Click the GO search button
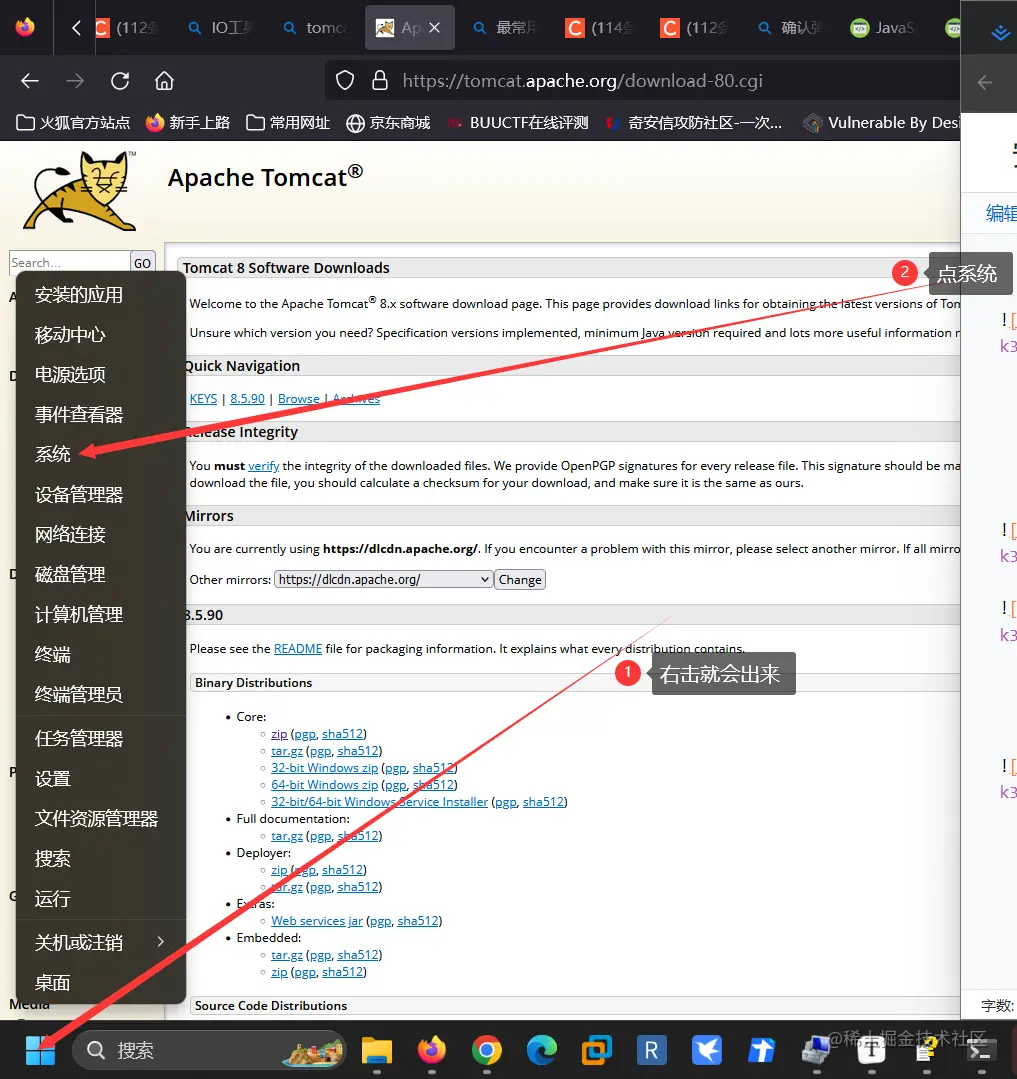 tap(142, 263)
